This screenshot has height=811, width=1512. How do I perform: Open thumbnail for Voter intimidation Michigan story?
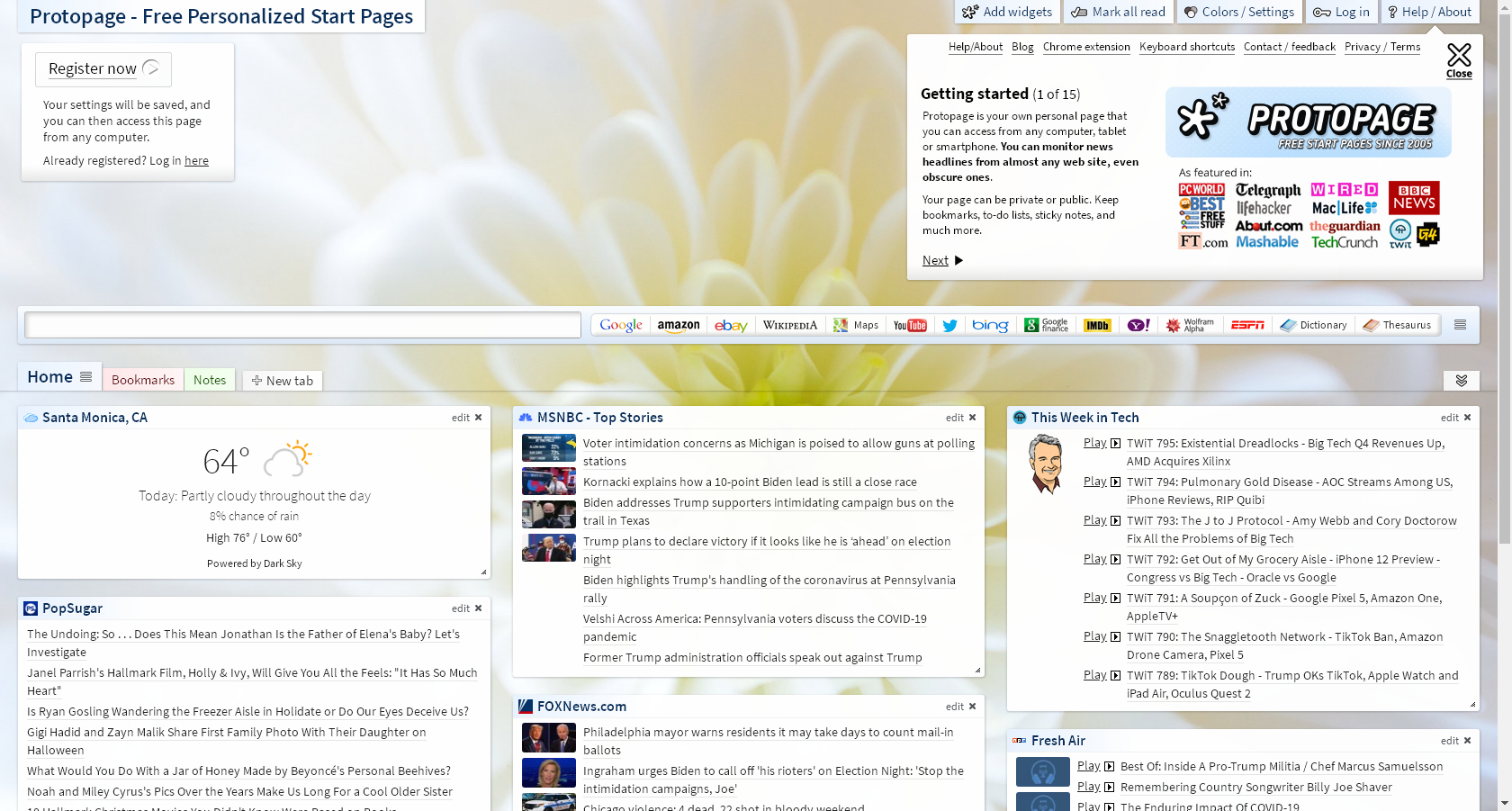coord(549,448)
